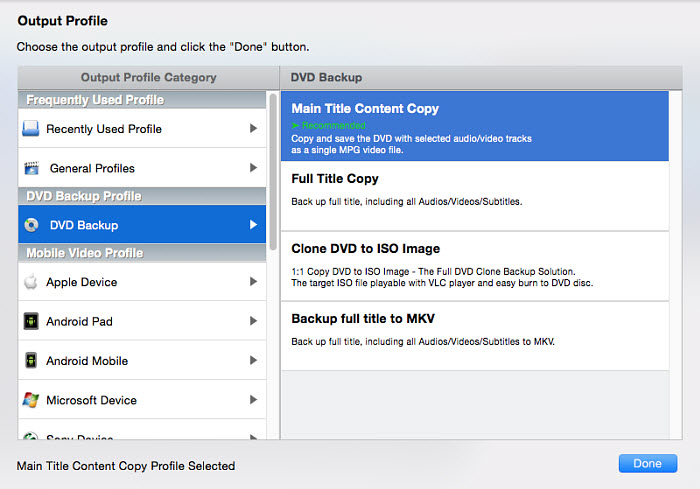This screenshot has height=489, width=700.
Task: Expand the Apple Device category arrow
Action: pos(253,282)
